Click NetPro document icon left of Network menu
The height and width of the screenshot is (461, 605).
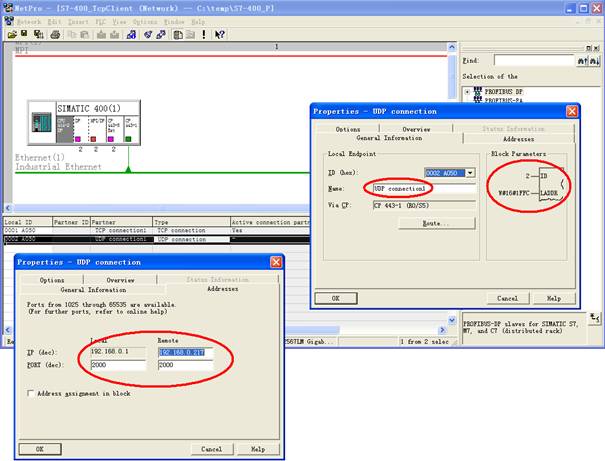pos(9,21)
